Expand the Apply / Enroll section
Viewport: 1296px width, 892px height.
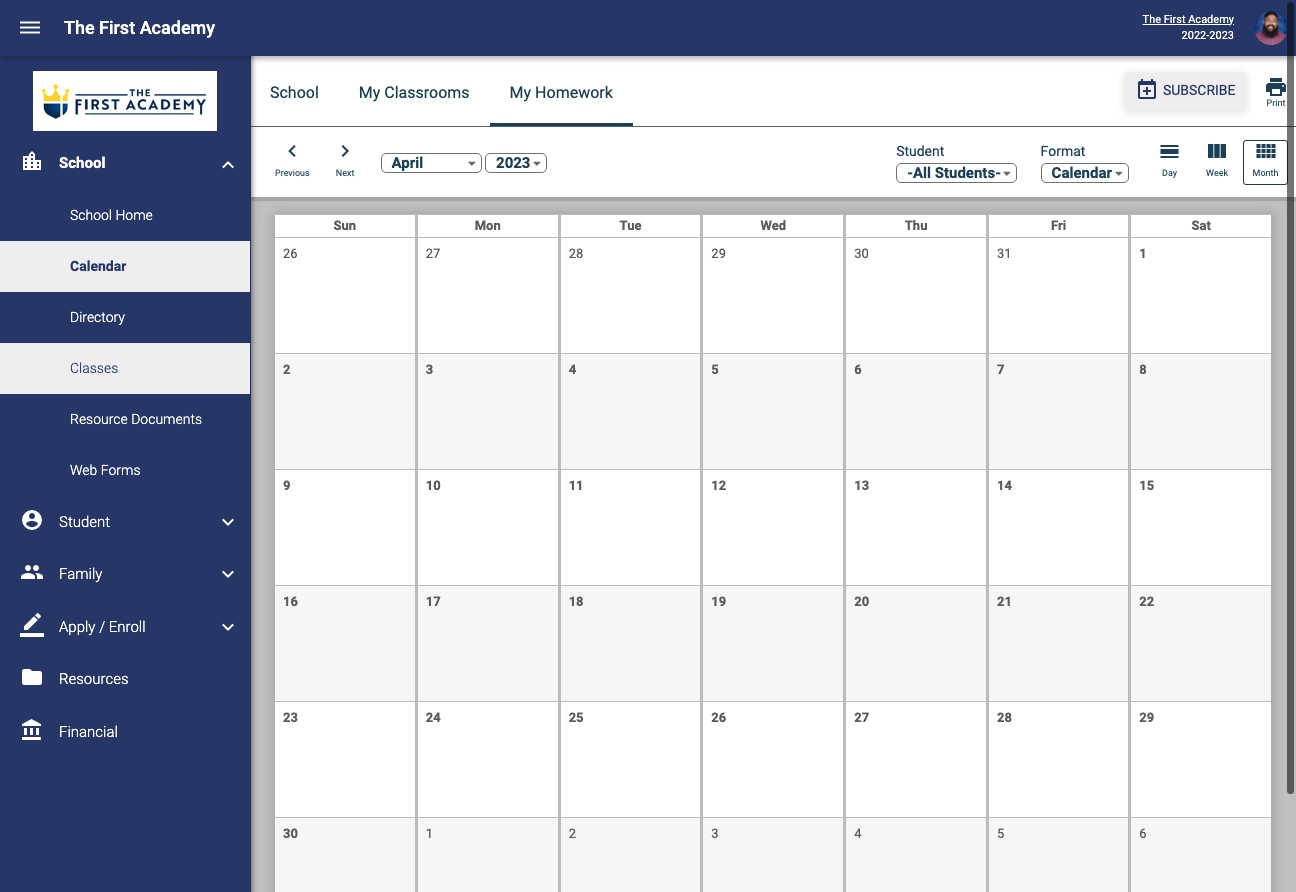coord(228,627)
